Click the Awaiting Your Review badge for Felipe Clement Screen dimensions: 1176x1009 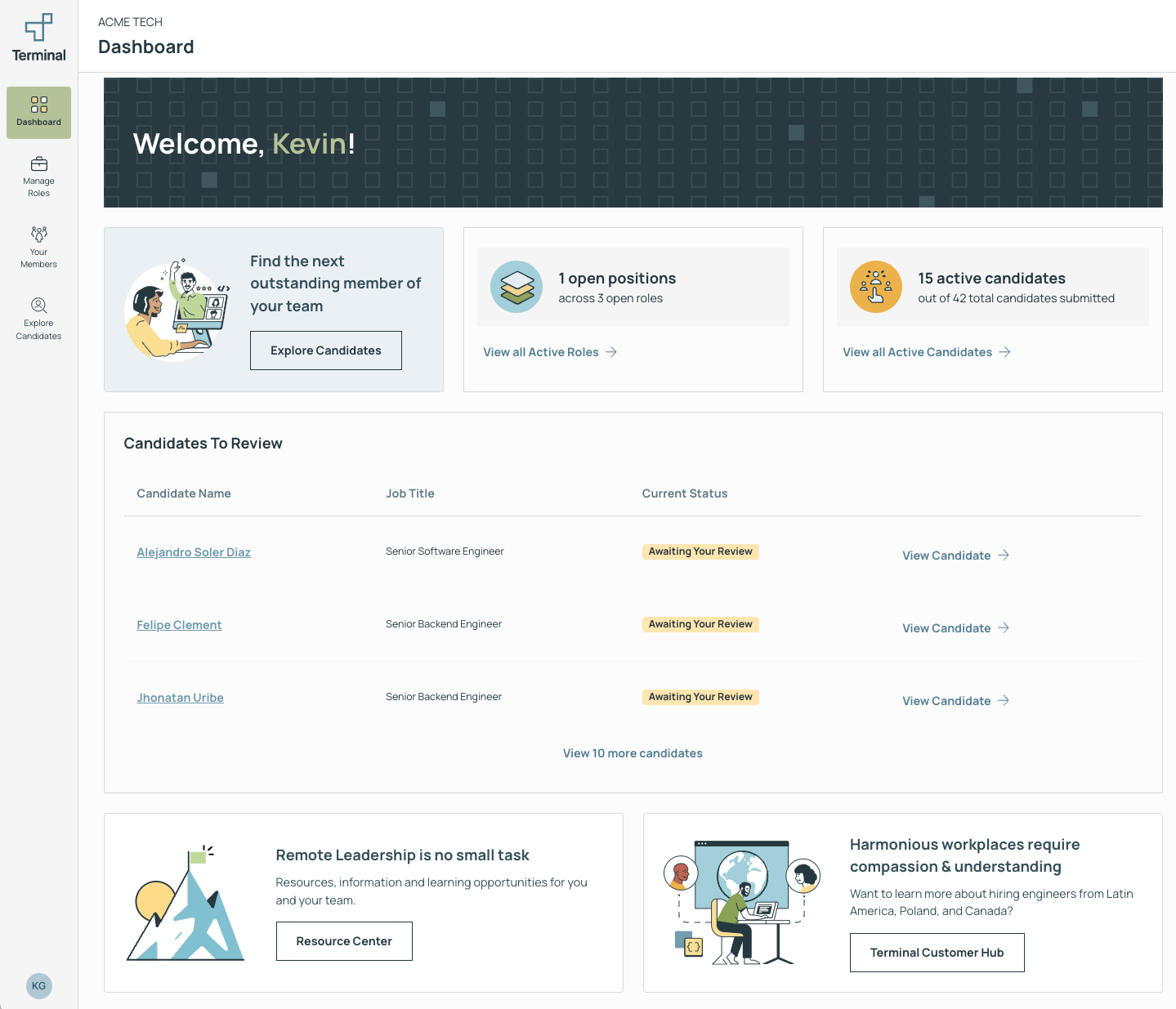click(x=700, y=623)
